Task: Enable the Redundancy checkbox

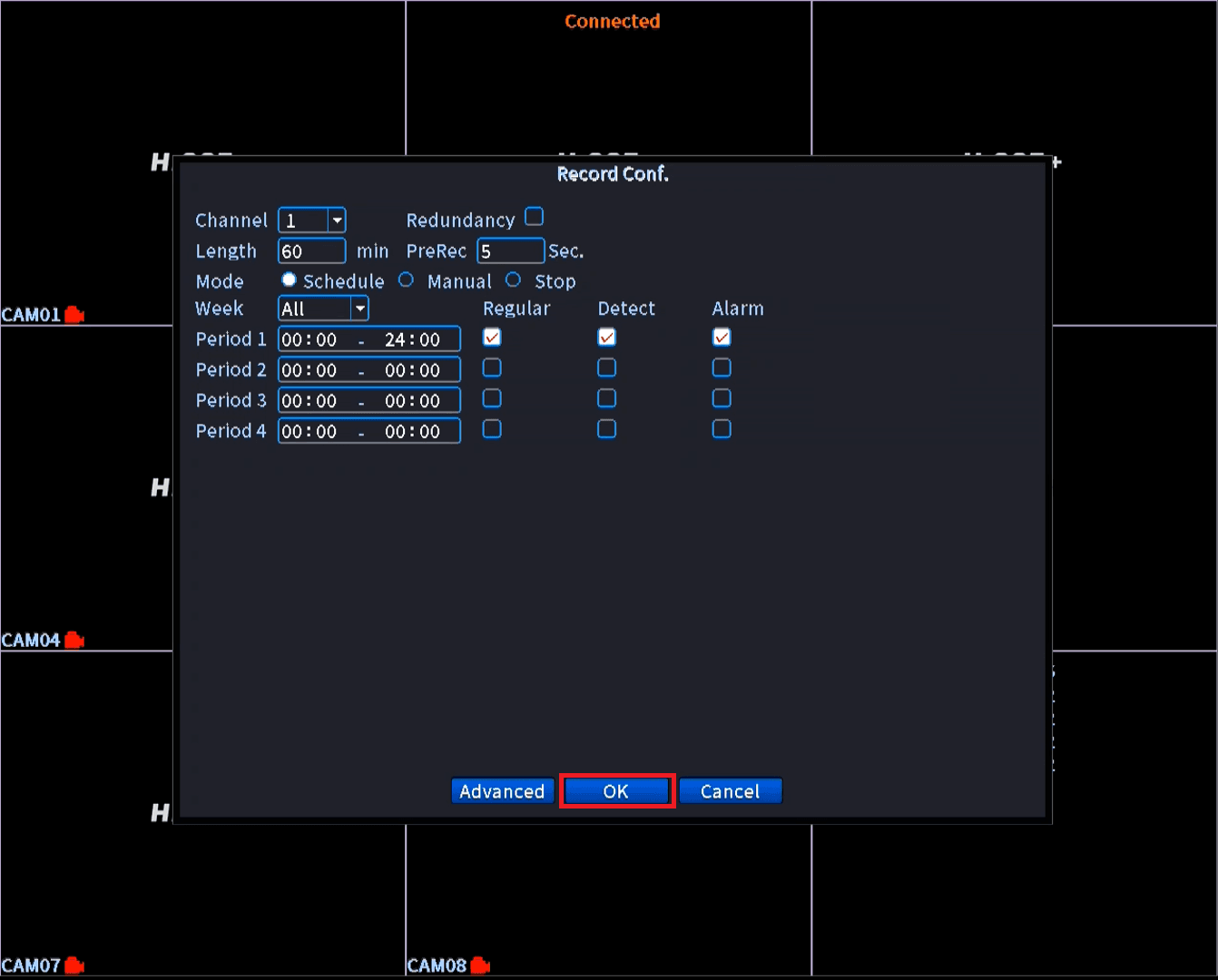Action: click(x=535, y=217)
